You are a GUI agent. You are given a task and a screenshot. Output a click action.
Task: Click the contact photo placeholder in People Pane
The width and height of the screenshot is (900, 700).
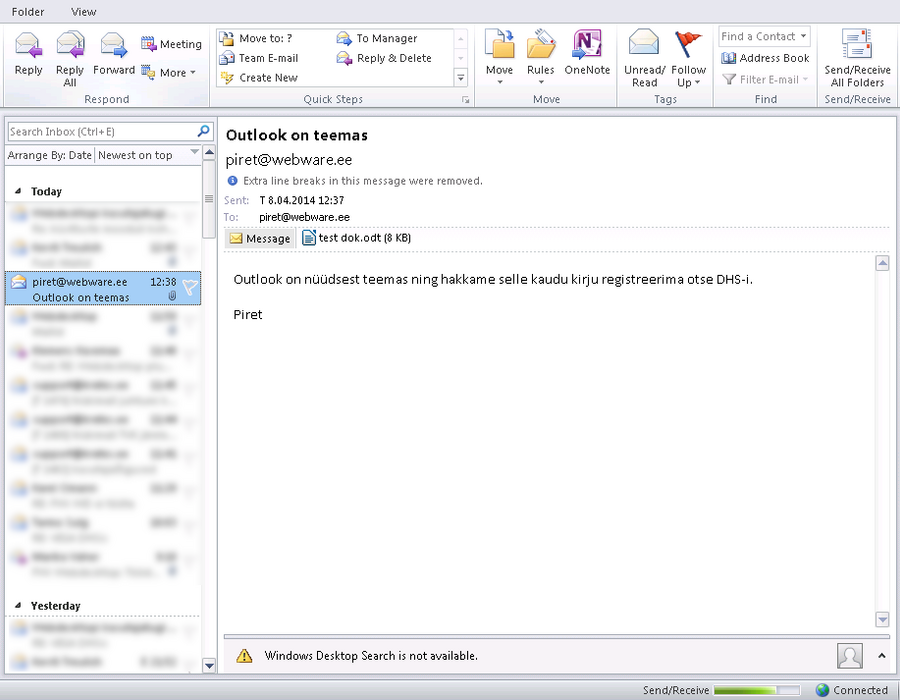849,656
